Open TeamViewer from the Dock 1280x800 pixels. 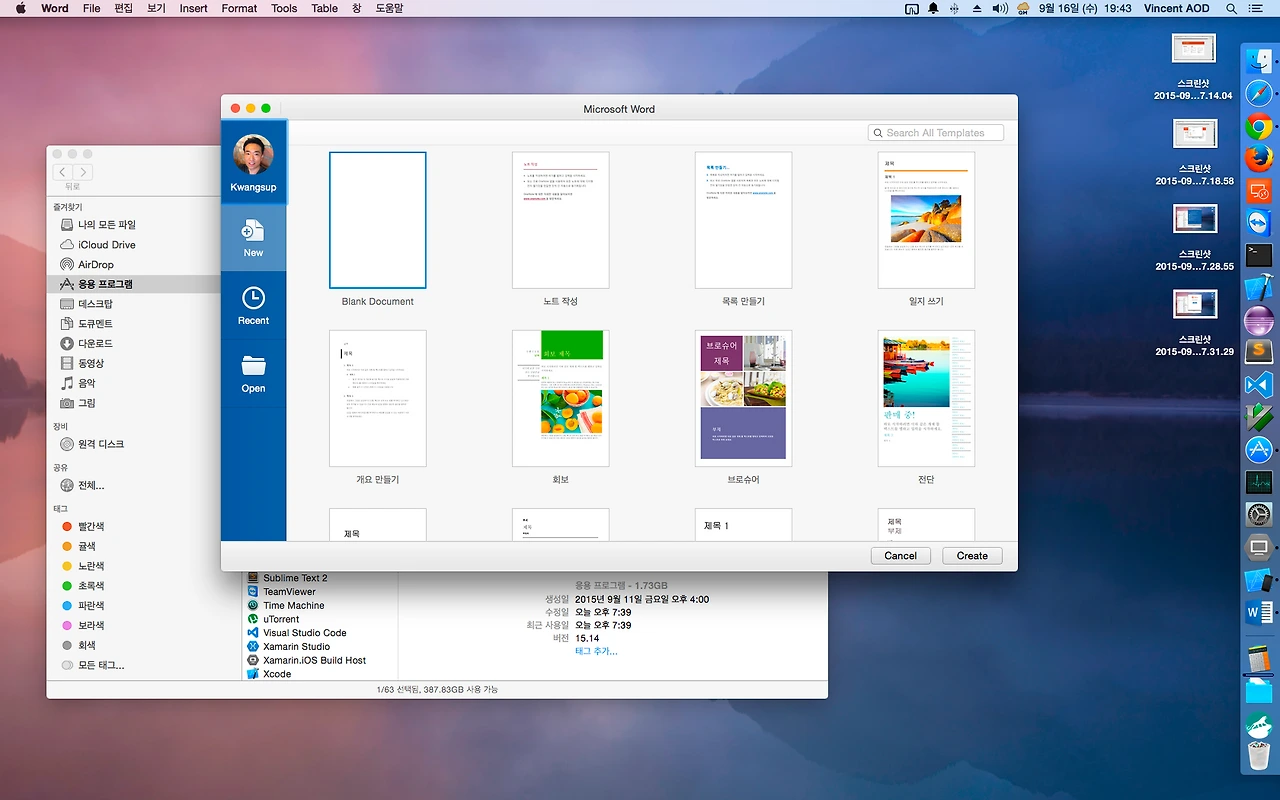(x=1258, y=223)
